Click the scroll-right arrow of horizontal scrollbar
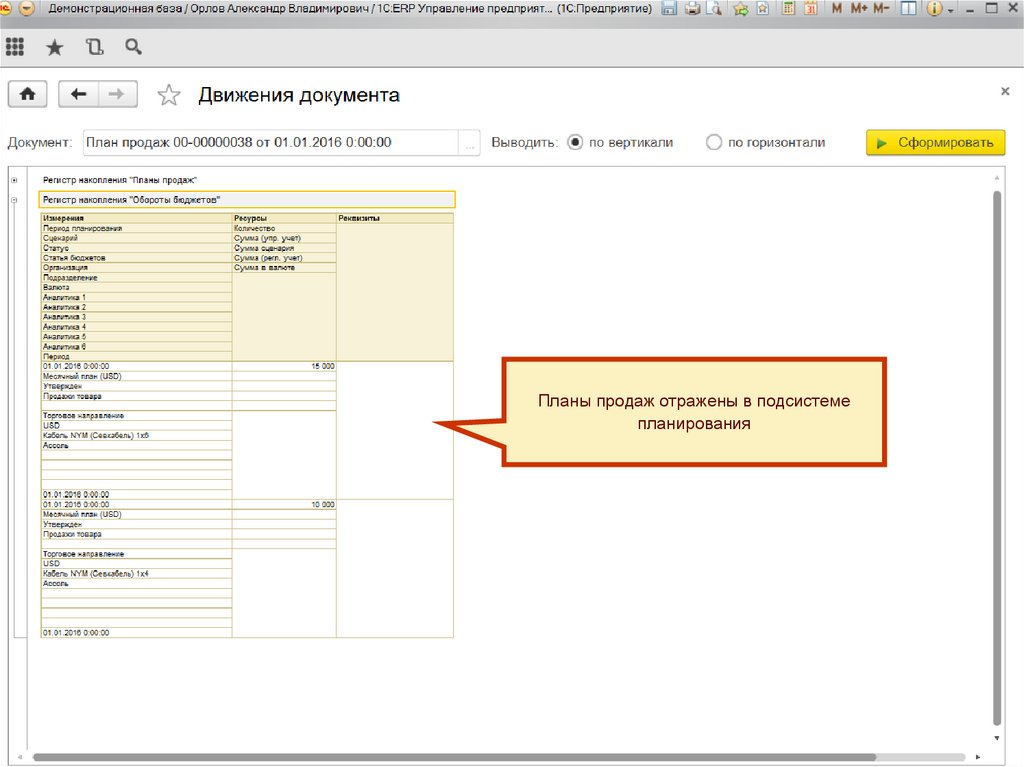Image resolution: width=1024 pixels, height=767 pixels. (x=978, y=757)
